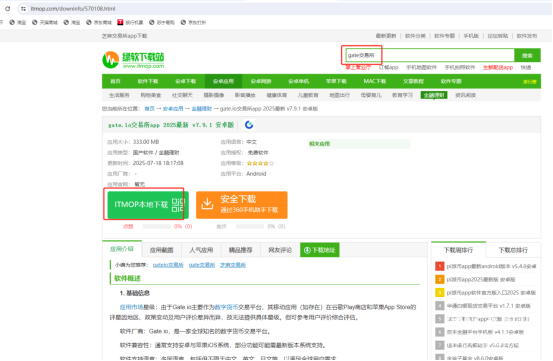
Task: Select the 儿童教育 subcategory
Action: pos(308,95)
